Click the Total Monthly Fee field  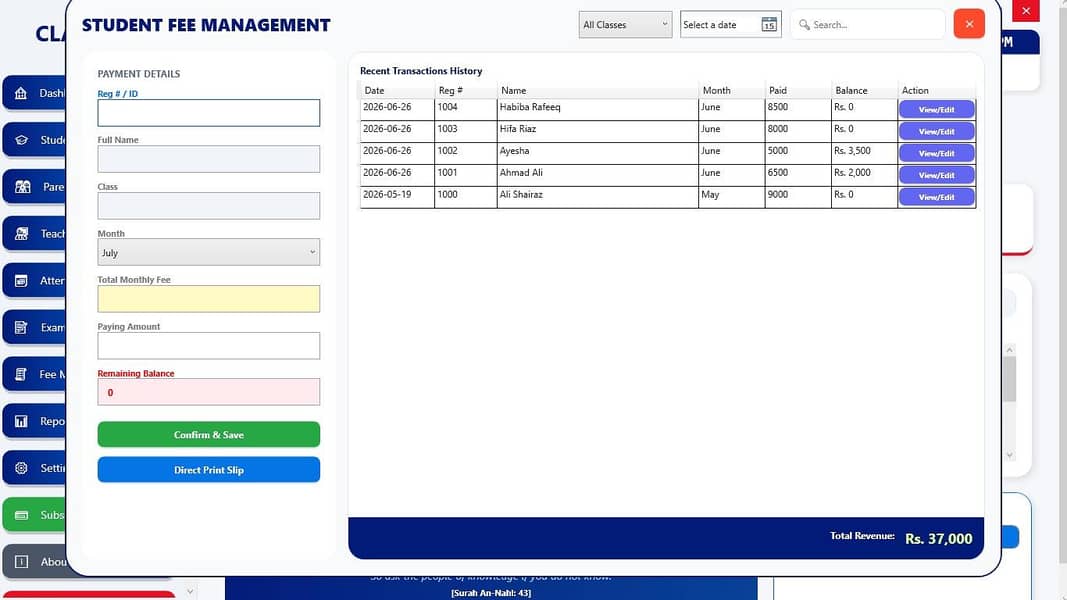pos(208,299)
